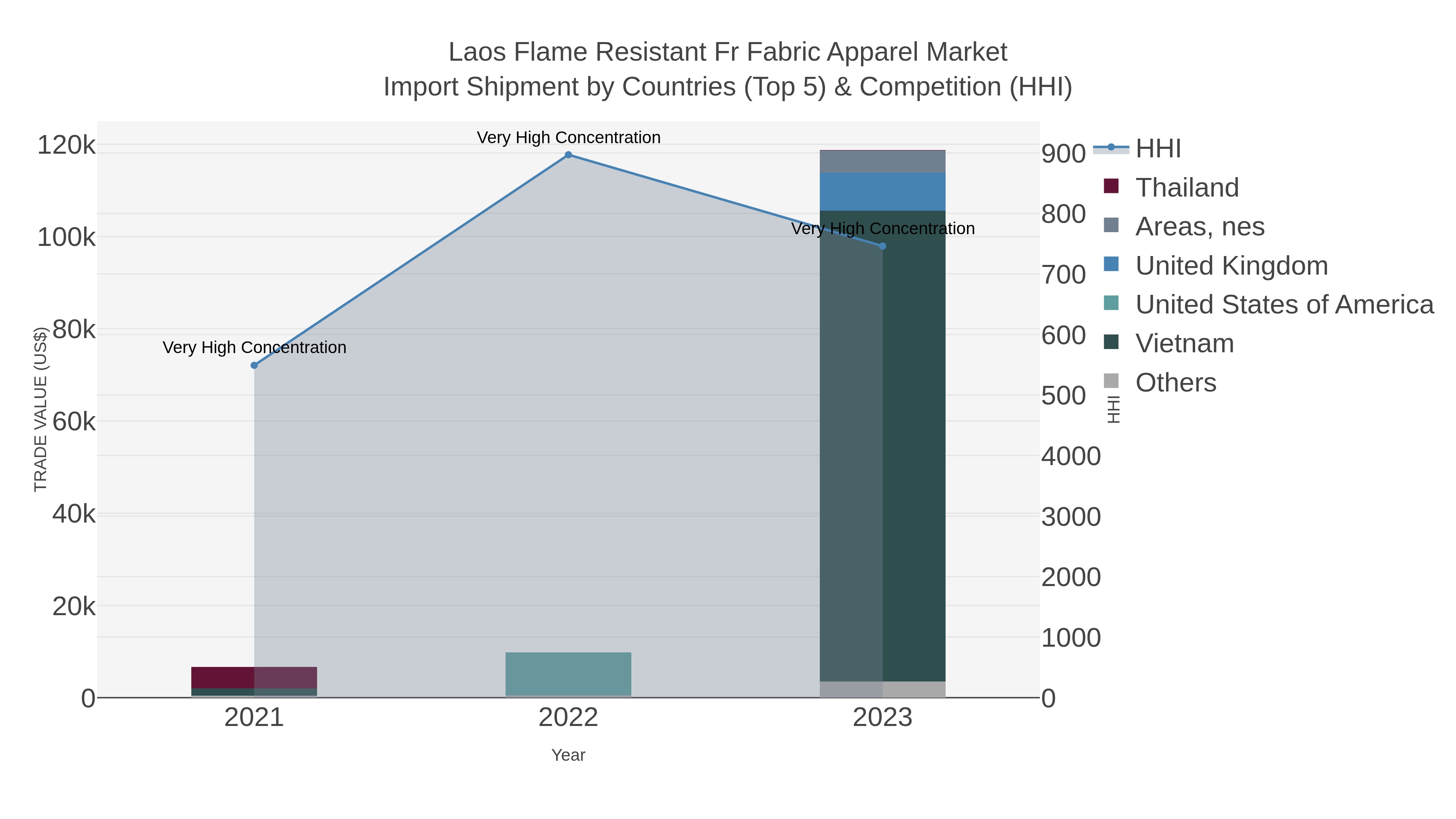Viewport: 1456px width, 819px height.
Task: Toggle Areas, nes legend label
Action: pyautogui.click(x=1200, y=226)
